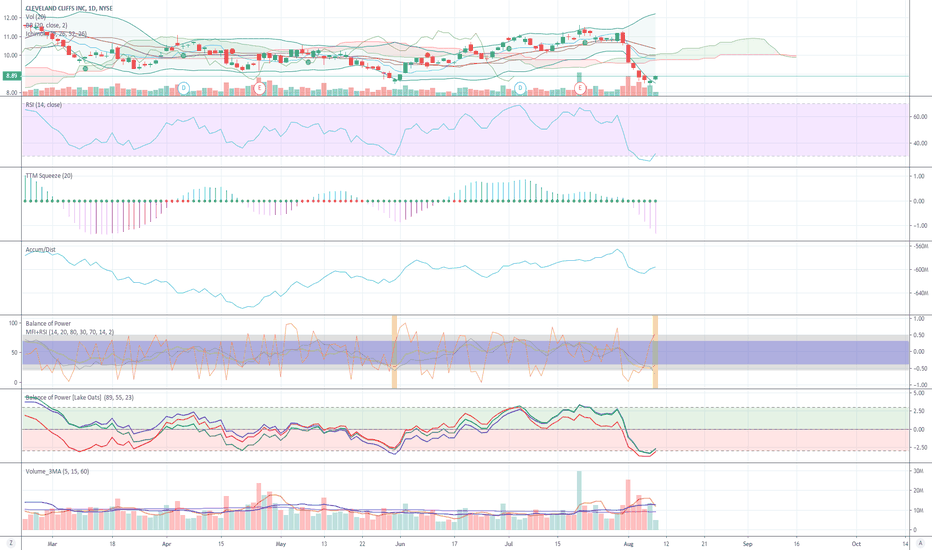The height and width of the screenshot is (550, 932).
Task: Click the 11.00 price axis label
Action: click(11, 36)
